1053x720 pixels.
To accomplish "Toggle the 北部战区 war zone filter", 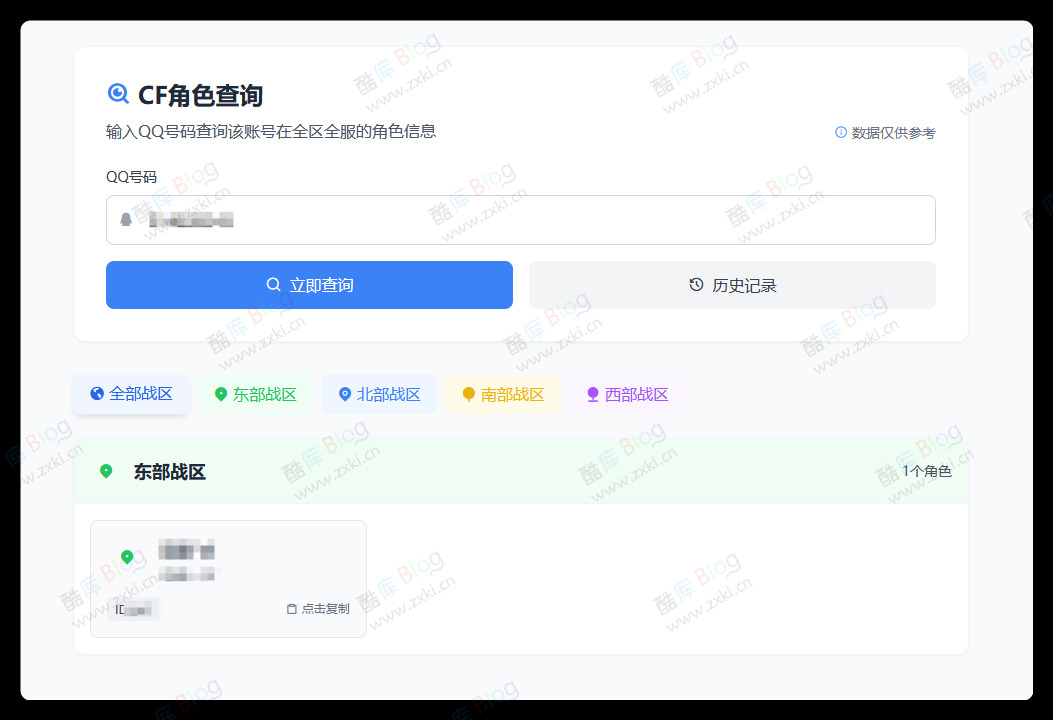I will pos(379,394).
